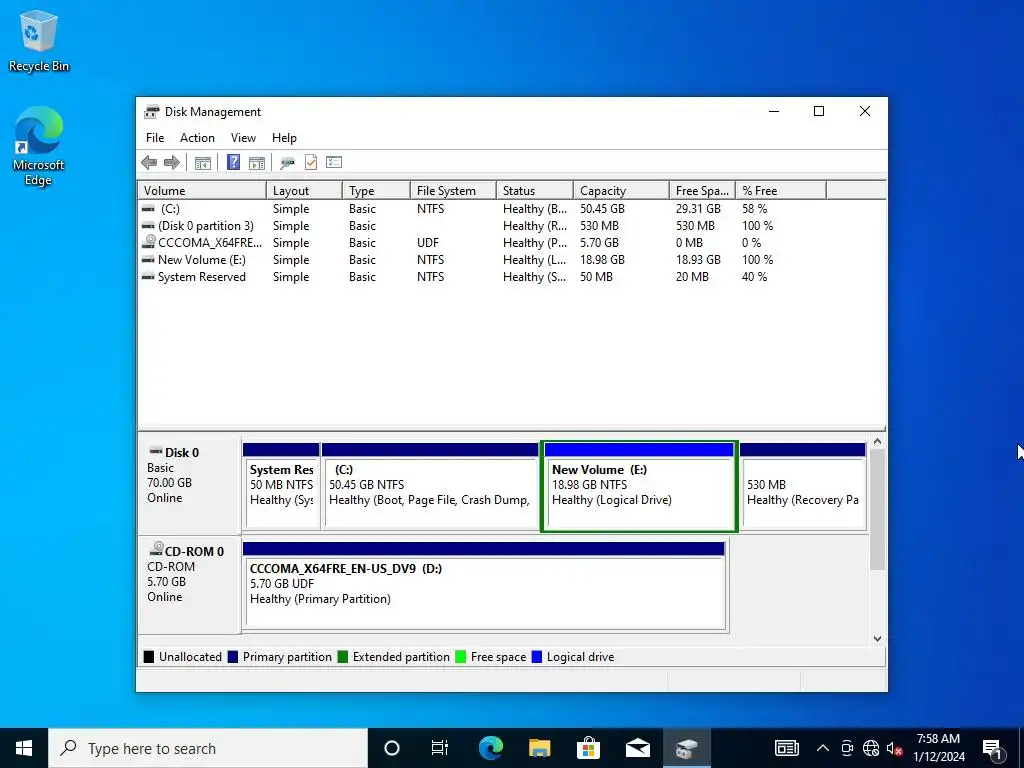Open the View menu
The image size is (1024, 768).
point(243,138)
